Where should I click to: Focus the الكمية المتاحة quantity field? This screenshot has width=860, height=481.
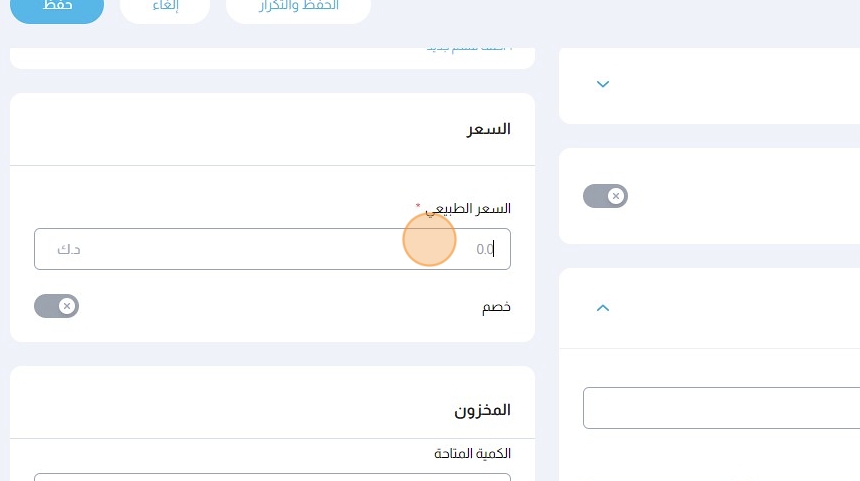(272, 476)
